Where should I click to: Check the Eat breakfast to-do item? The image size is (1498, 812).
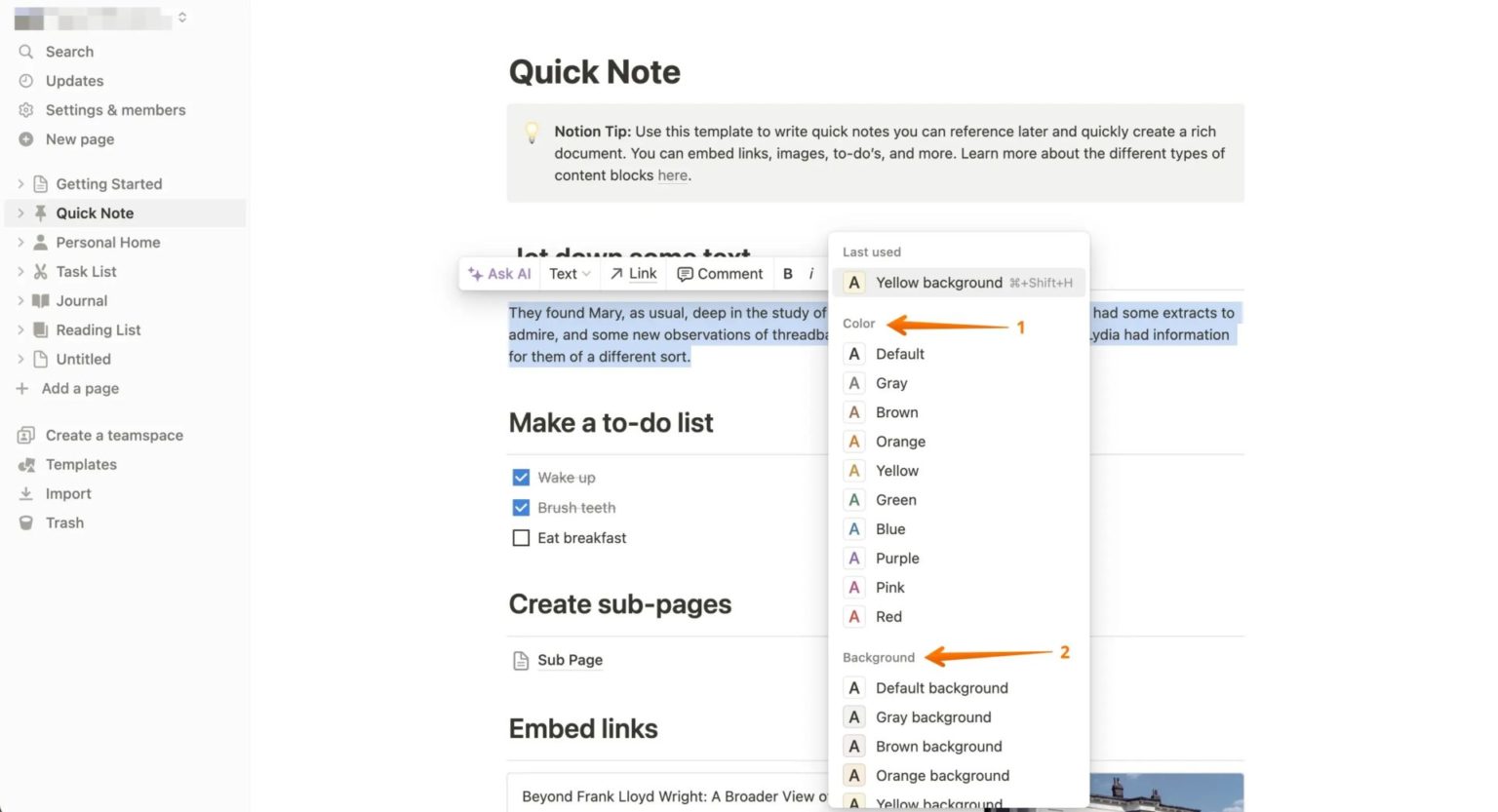[x=521, y=537]
